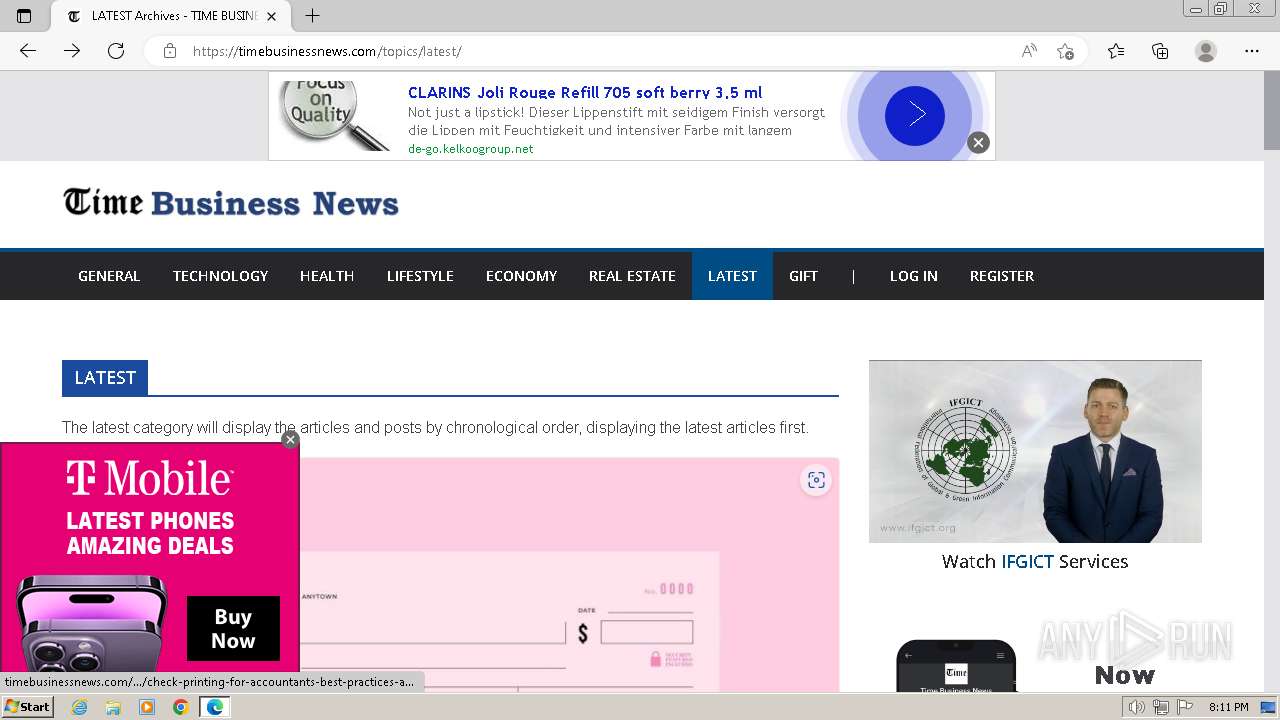The image size is (1280, 720).
Task: Open the Time Business News logo
Action: 231,203
